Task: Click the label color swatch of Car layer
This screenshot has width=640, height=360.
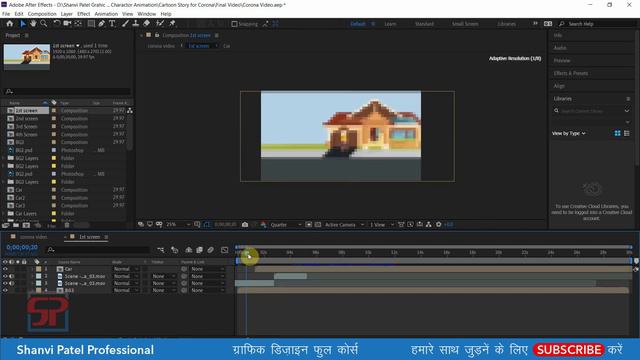Action: coord(38,269)
